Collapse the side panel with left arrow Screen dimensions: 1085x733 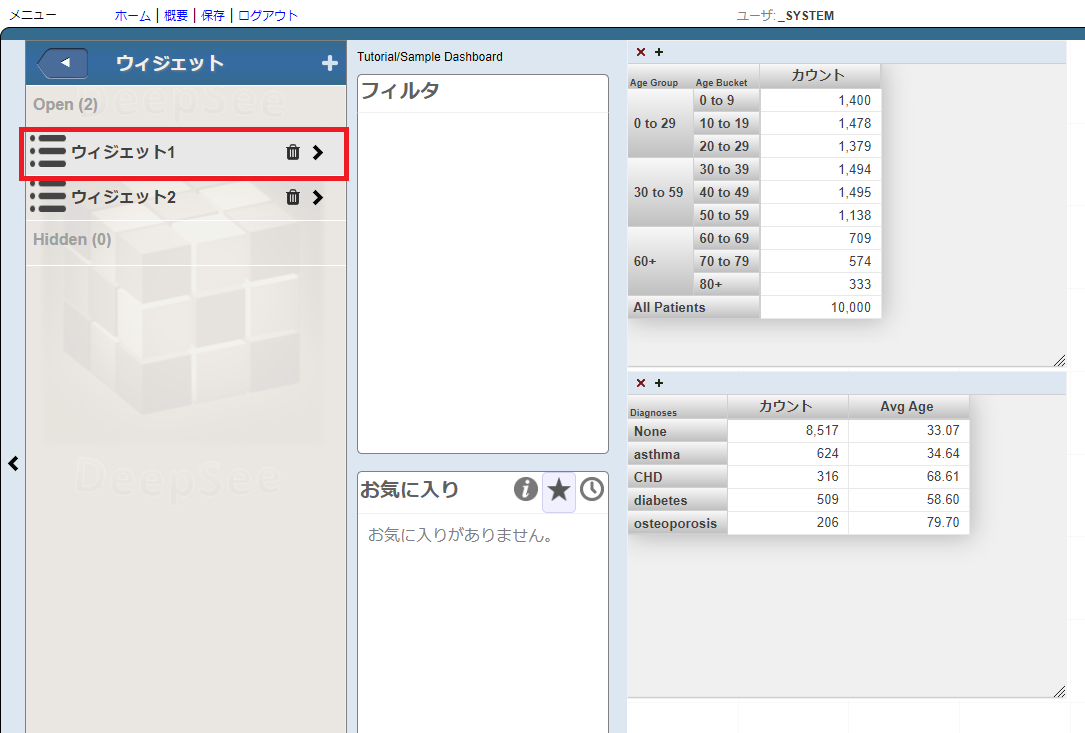(13, 463)
